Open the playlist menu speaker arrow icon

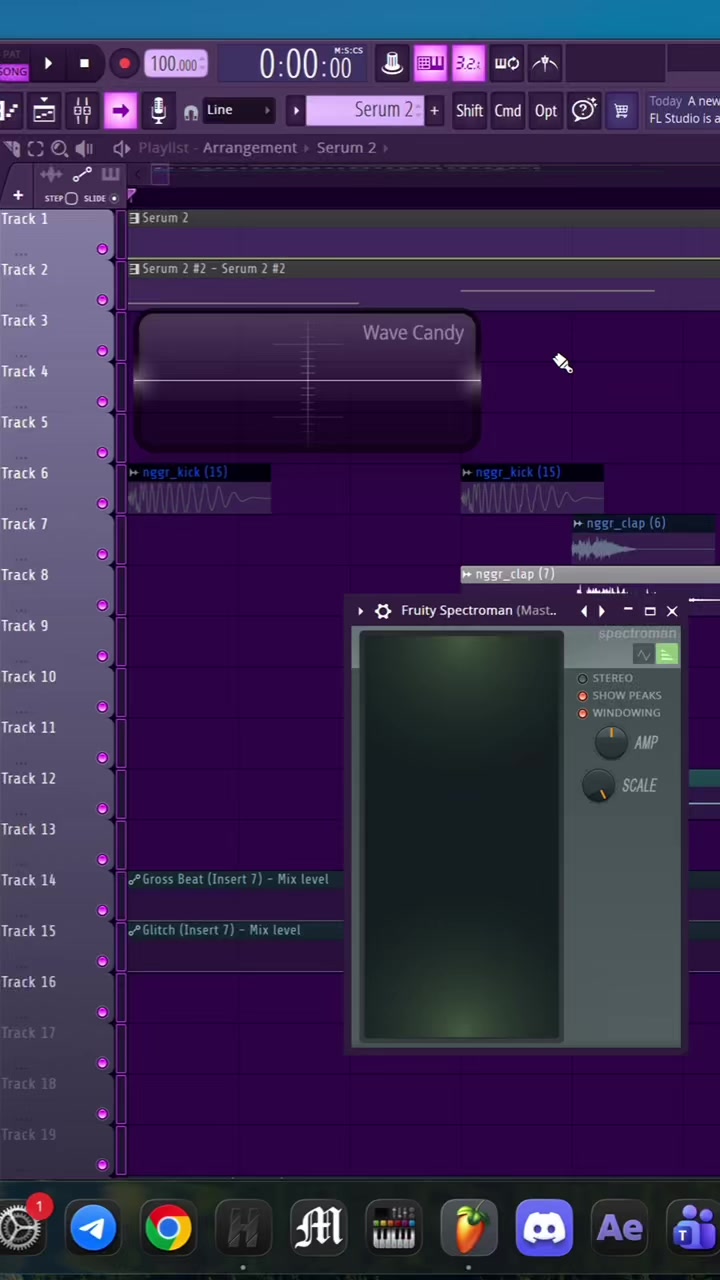pyautogui.click(x=121, y=148)
